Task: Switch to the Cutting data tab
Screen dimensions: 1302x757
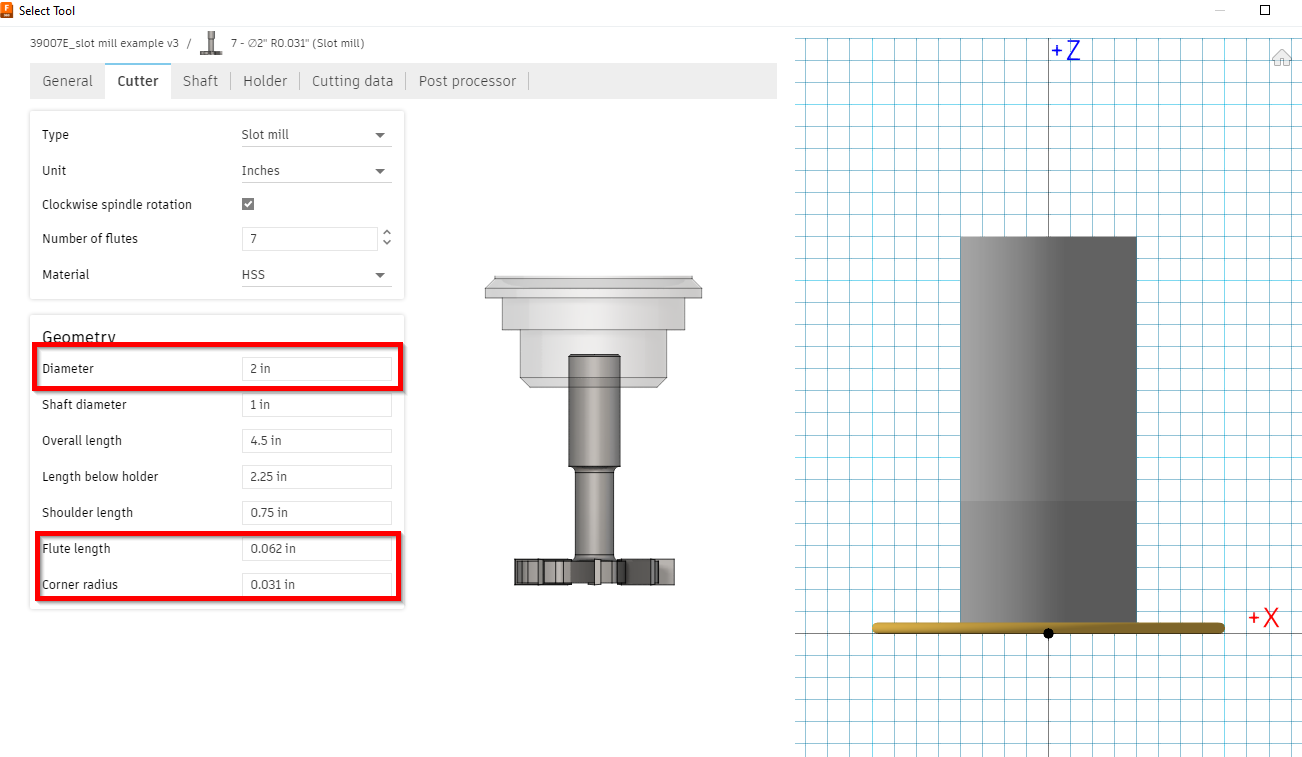Action: (352, 80)
